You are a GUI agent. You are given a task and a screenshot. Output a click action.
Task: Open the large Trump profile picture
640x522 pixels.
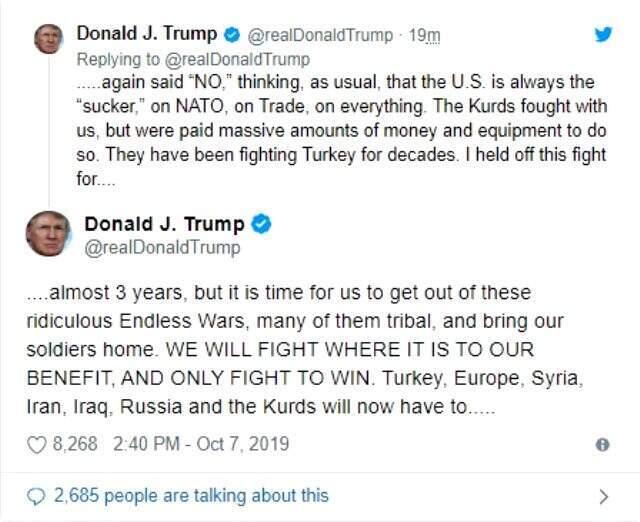[x=48, y=233]
